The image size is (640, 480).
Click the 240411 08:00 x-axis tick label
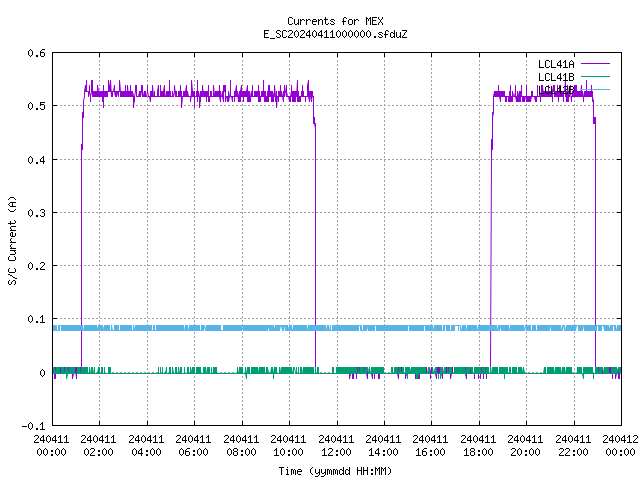coord(241,446)
